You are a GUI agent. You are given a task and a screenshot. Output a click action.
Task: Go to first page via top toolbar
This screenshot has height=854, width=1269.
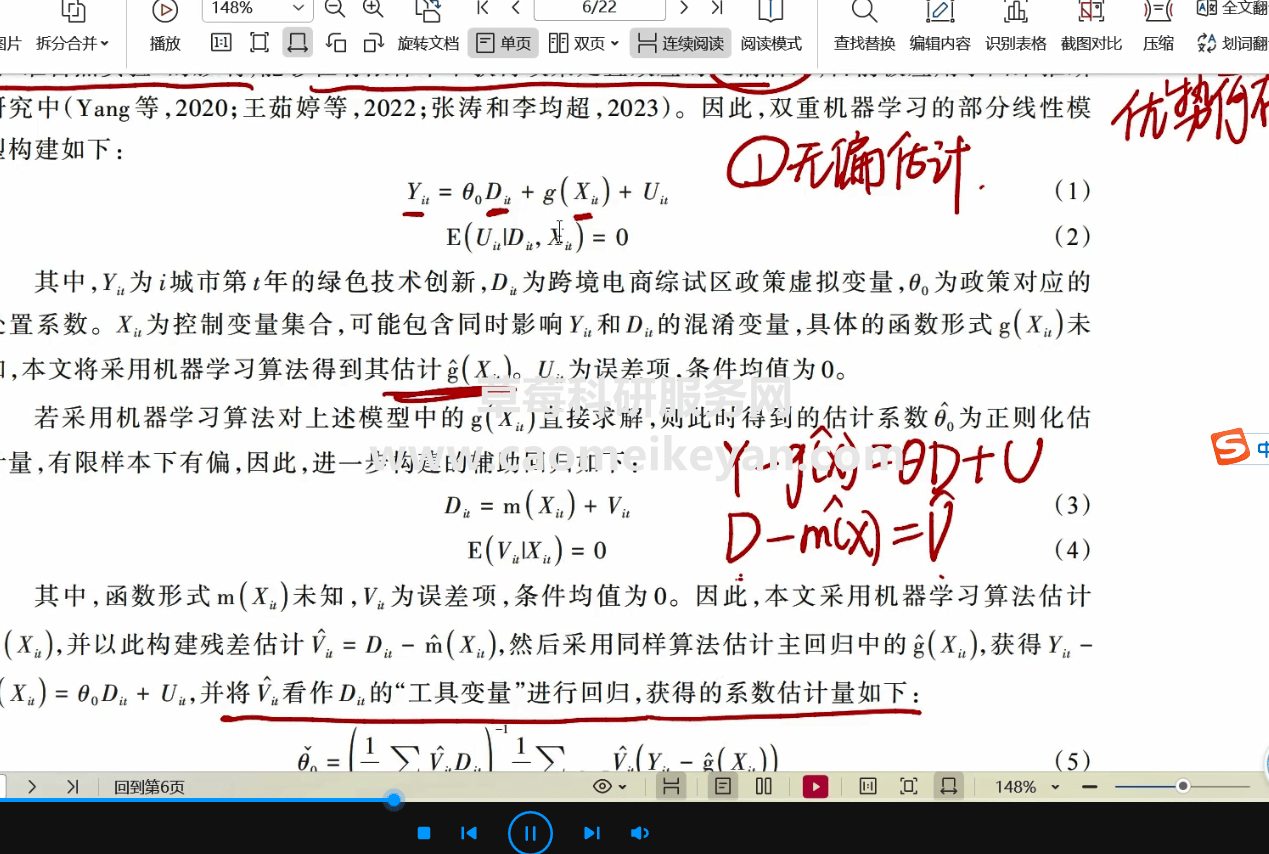pyautogui.click(x=483, y=9)
